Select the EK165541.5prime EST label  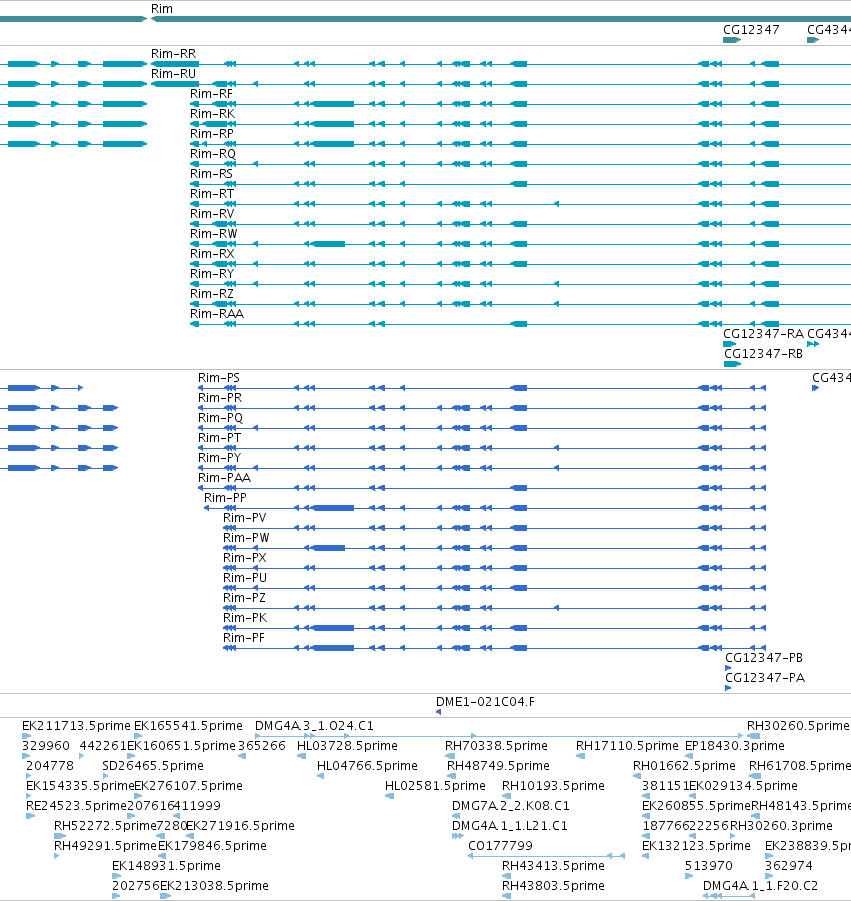click(x=188, y=726)
